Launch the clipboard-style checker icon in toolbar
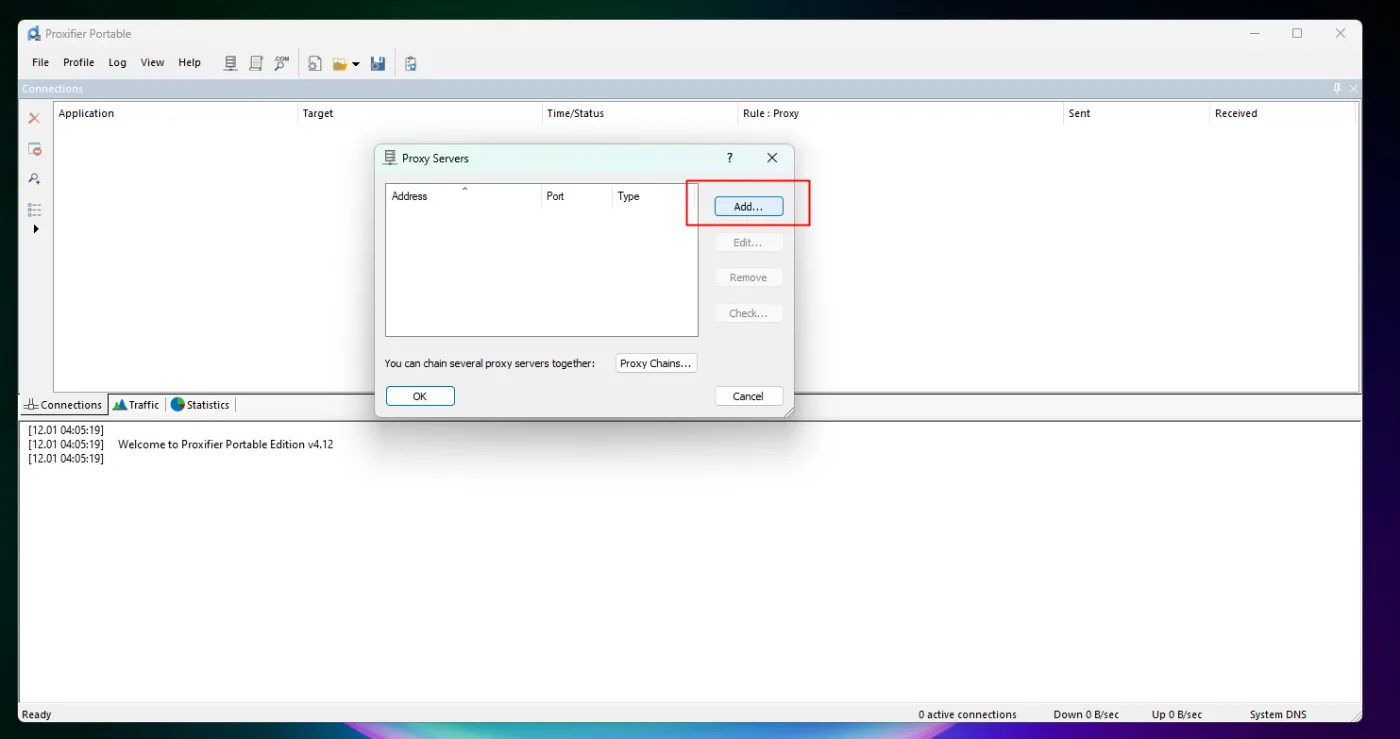Screen dimensions: 1400x739 tap(410, 64)
